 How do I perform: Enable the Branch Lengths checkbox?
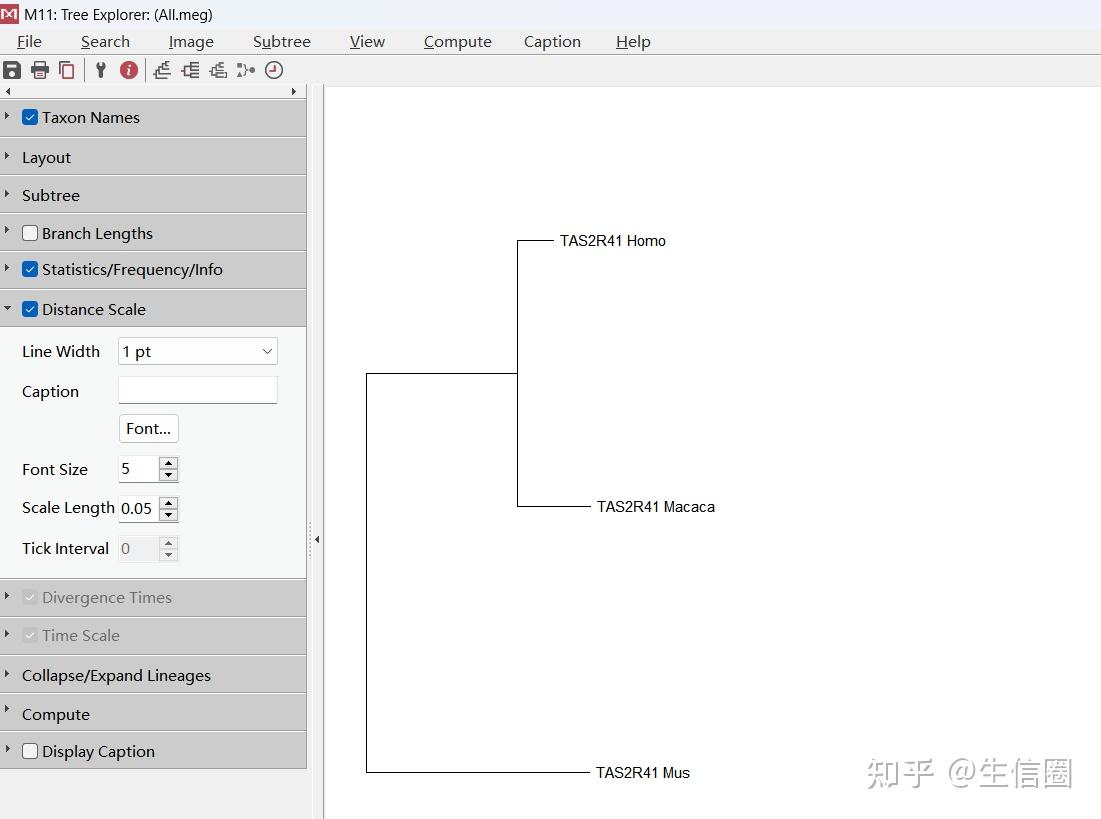click(x=29, y=233)
